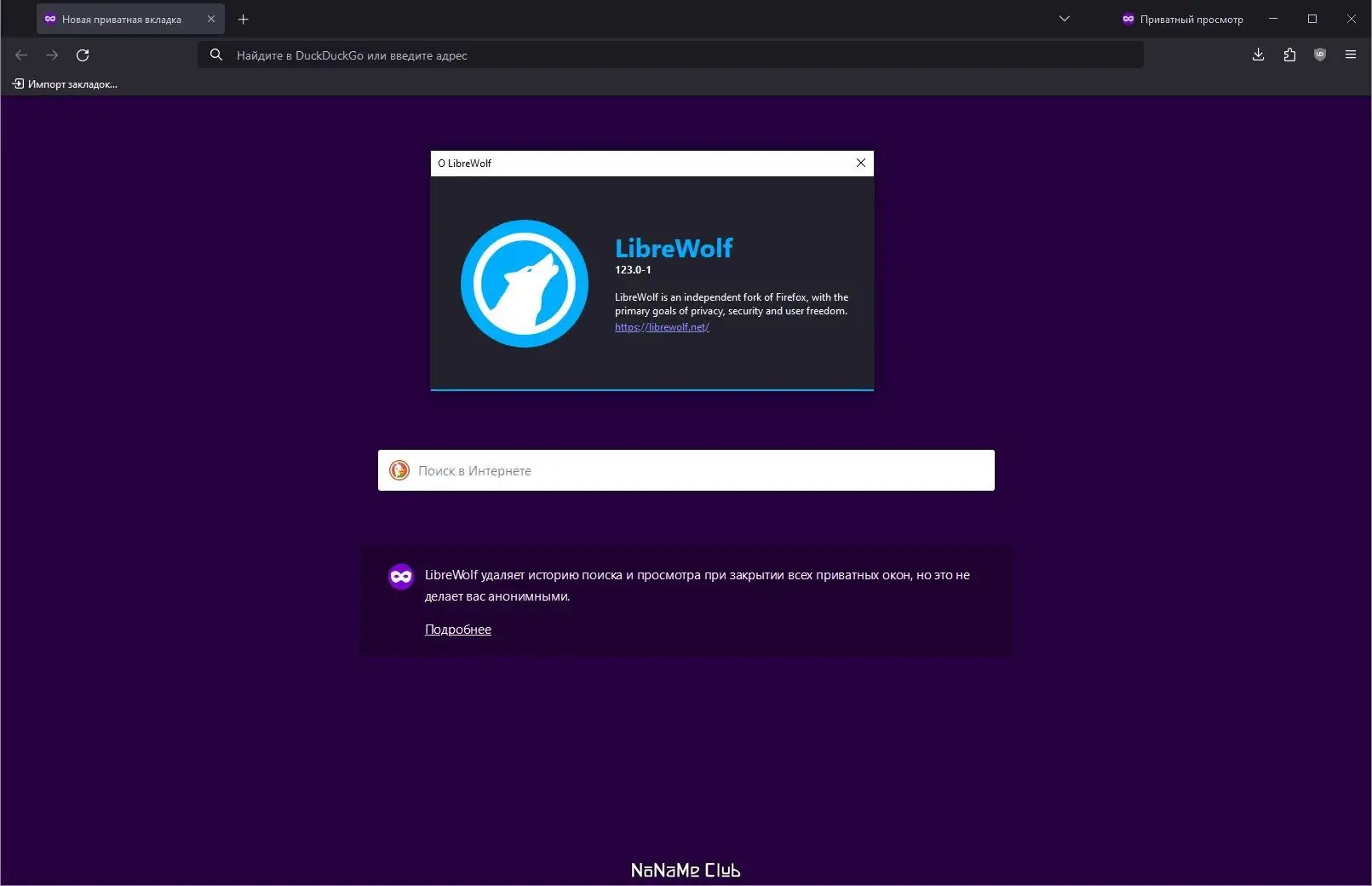Open the application hamburger menu
The image size is (1372, 886).
tap(1351, 55)
